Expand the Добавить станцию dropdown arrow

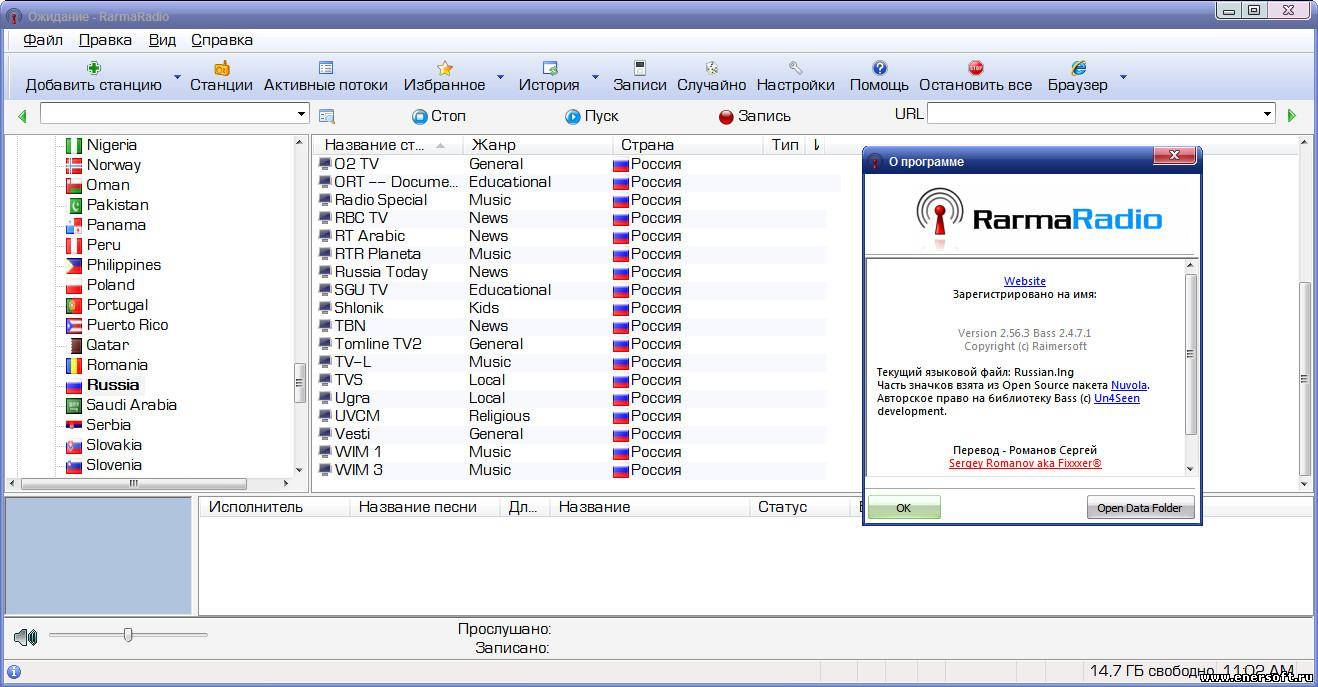point(177,77)
